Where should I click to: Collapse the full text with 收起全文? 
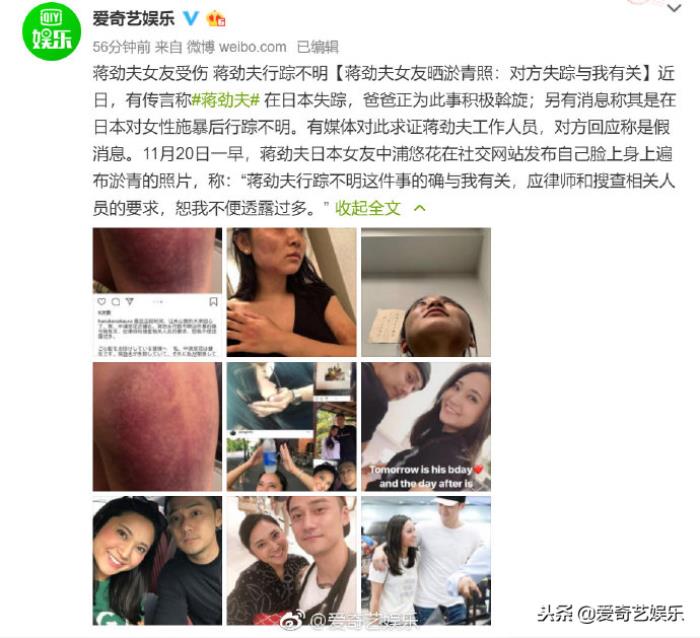pos(368,208)
